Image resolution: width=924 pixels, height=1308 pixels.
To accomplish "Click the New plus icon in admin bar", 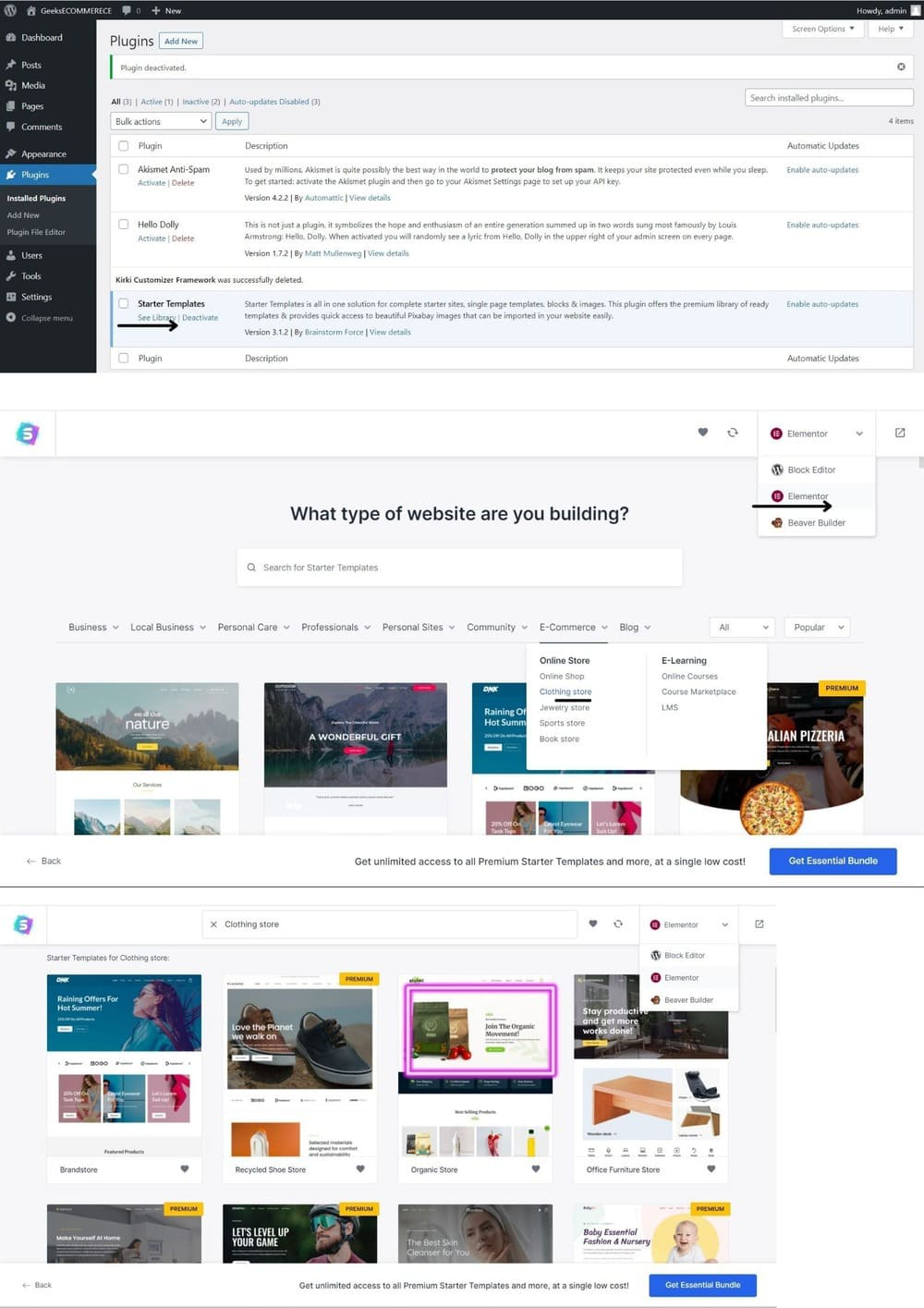I will tap(156, 10).
